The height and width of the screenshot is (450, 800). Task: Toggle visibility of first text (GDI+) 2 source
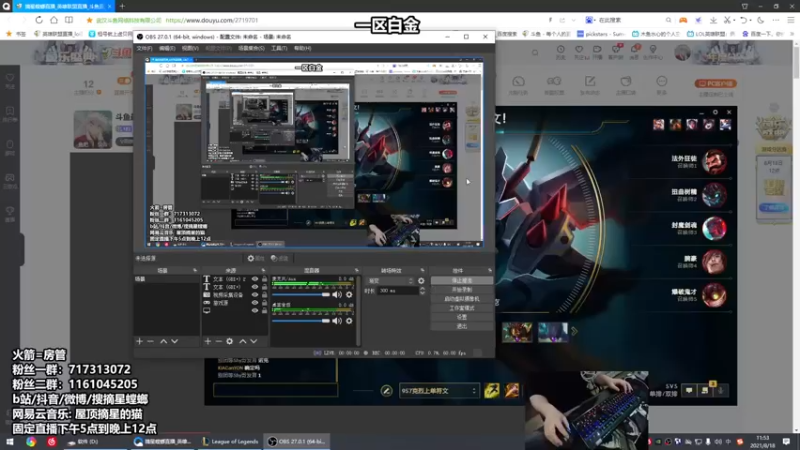[255, 279]
